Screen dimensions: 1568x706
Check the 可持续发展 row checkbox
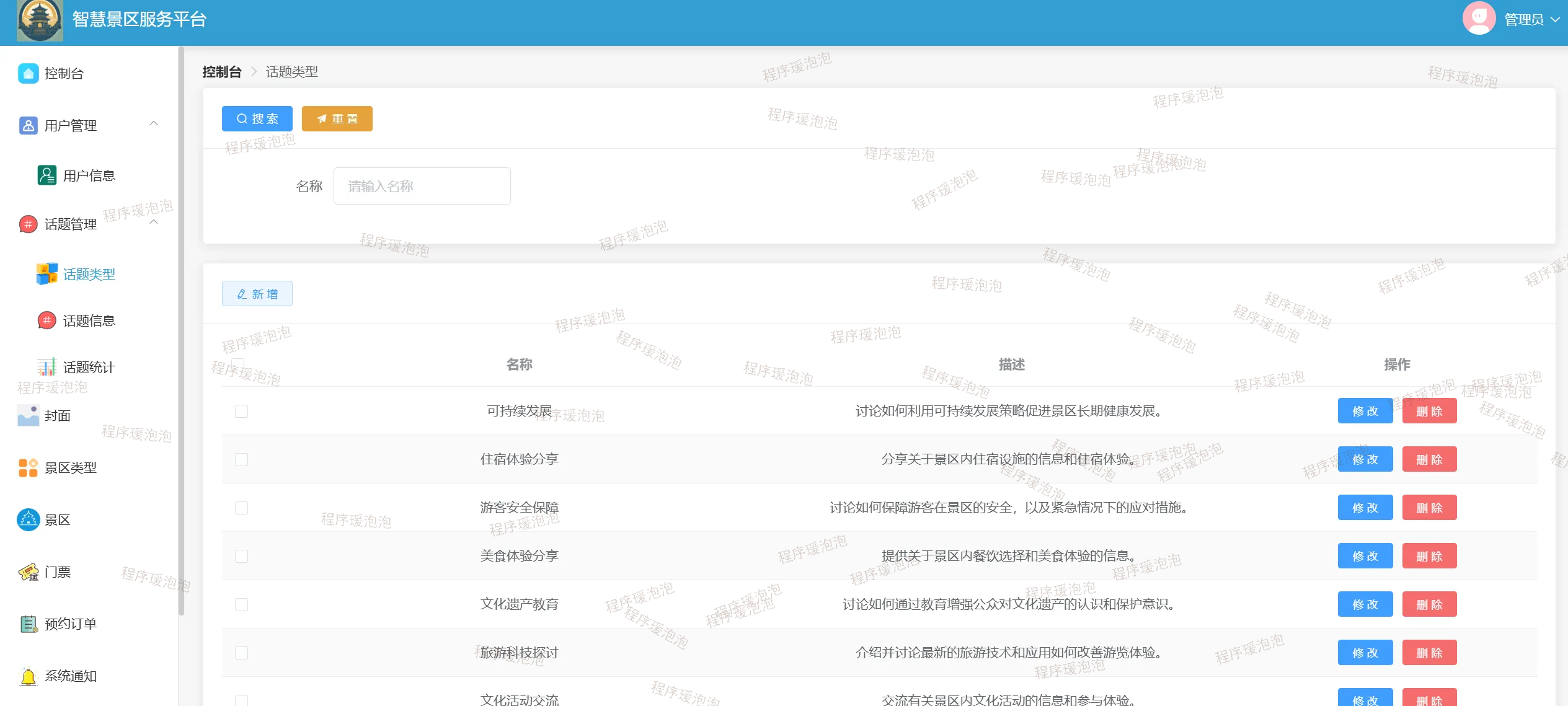pos(241,411)
